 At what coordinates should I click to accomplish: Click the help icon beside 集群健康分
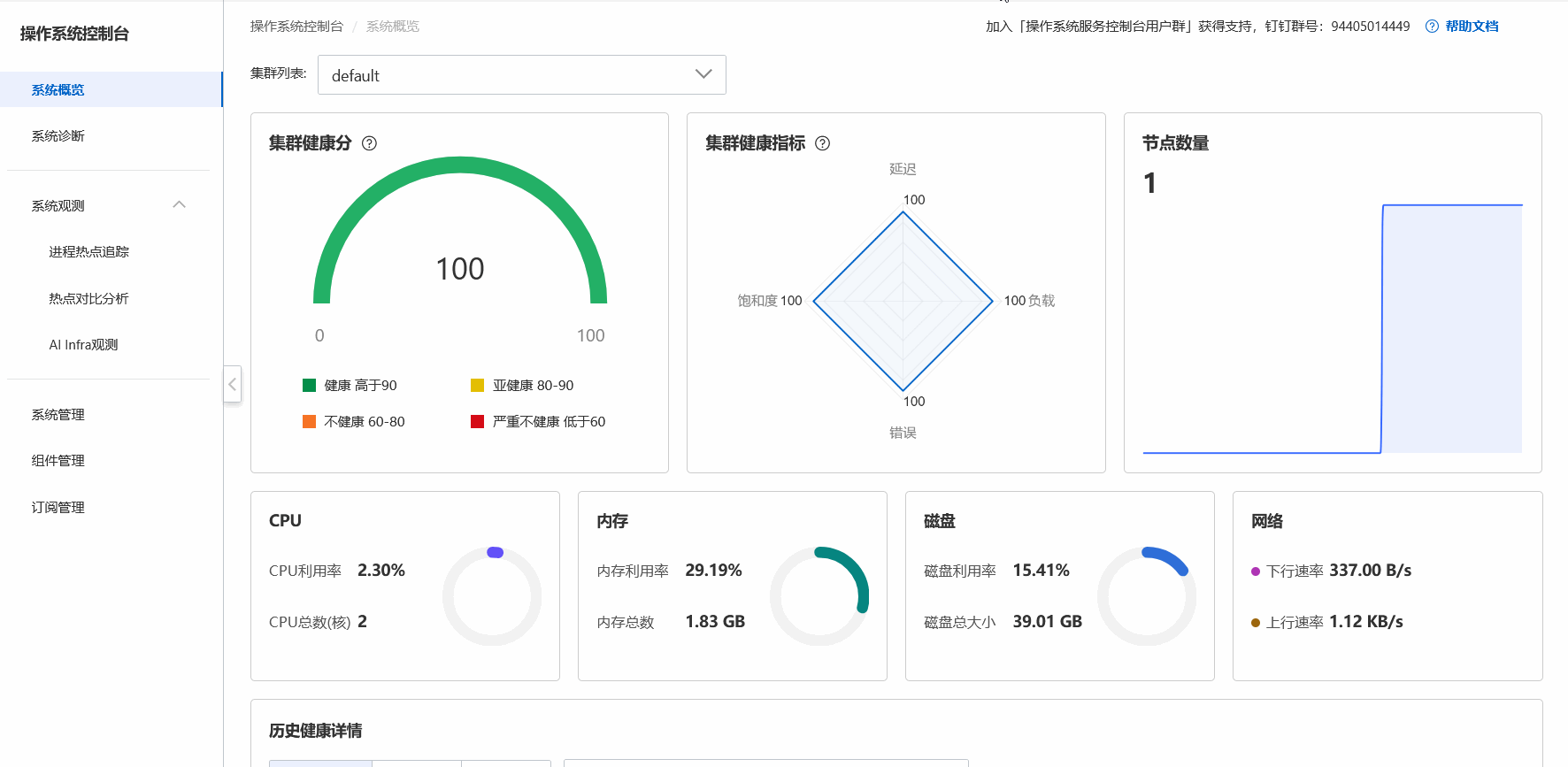tap(370, 143)
